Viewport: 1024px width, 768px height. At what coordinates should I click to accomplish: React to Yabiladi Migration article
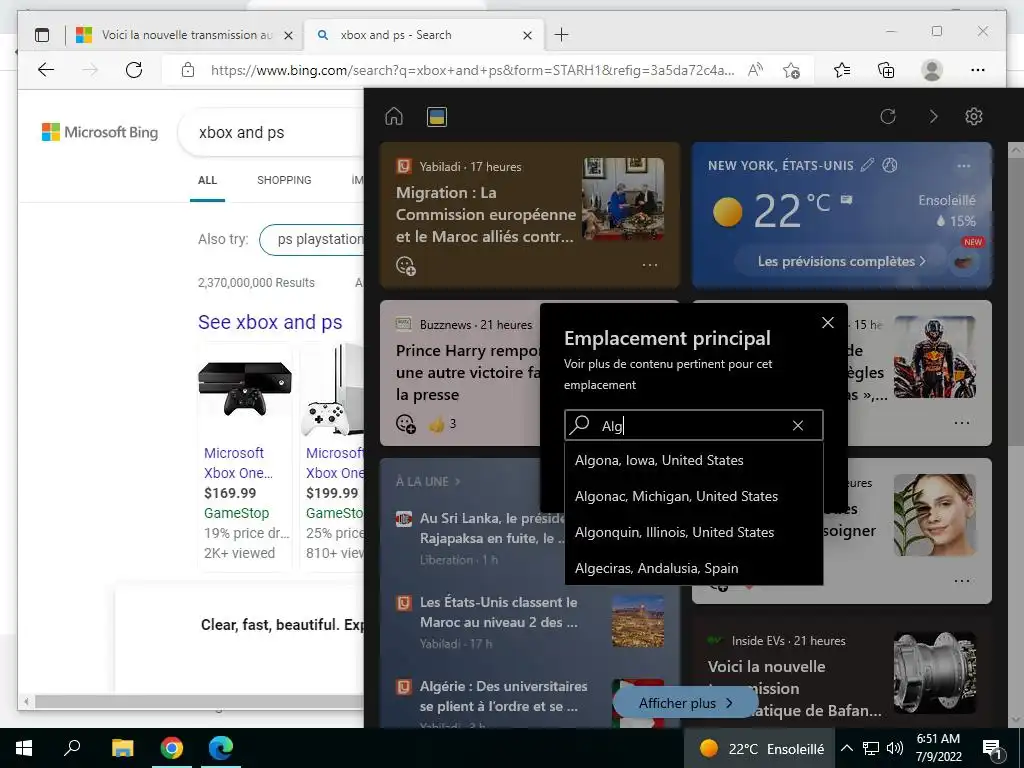(x=406, y=265)
